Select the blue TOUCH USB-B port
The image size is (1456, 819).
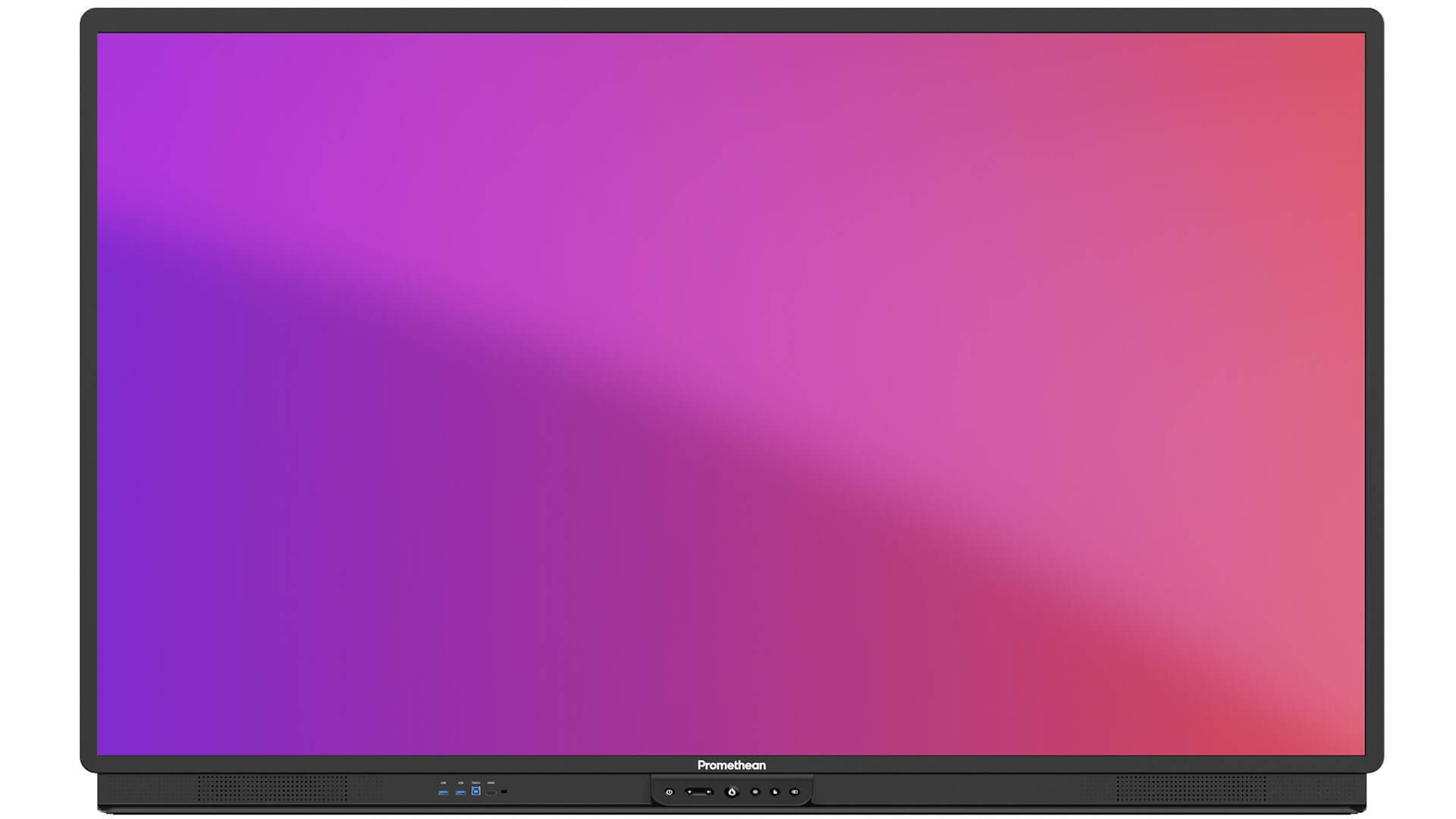(475, 791)
